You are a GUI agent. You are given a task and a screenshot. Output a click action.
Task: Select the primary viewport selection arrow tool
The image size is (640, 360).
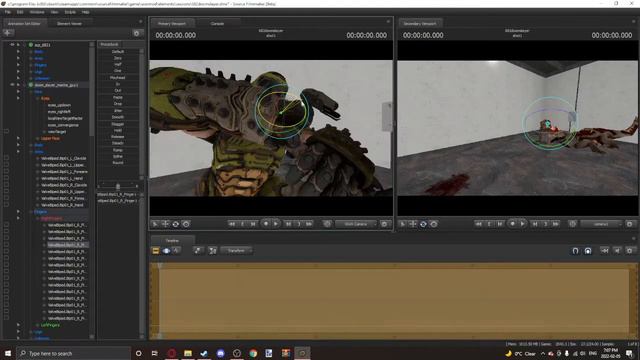pyautogui.click(x=155, y=224)
